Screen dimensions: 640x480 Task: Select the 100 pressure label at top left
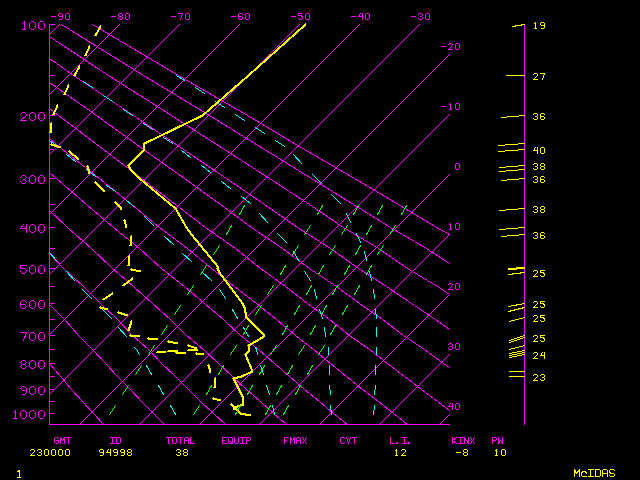click(33, 25)
